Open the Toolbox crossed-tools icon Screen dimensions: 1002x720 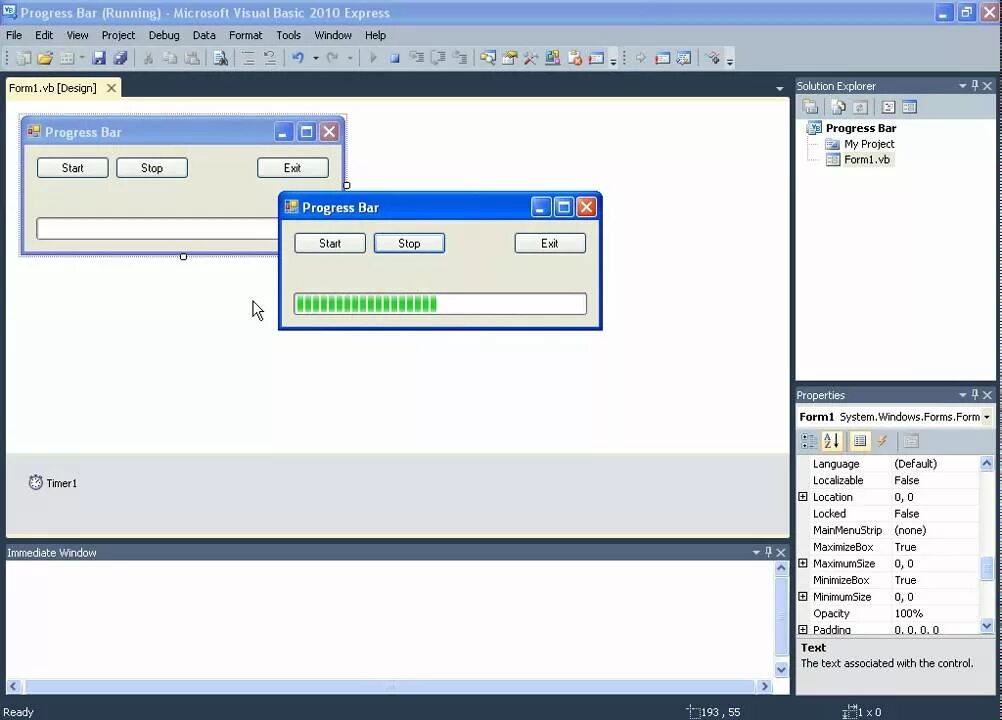(x=530, y=59)
